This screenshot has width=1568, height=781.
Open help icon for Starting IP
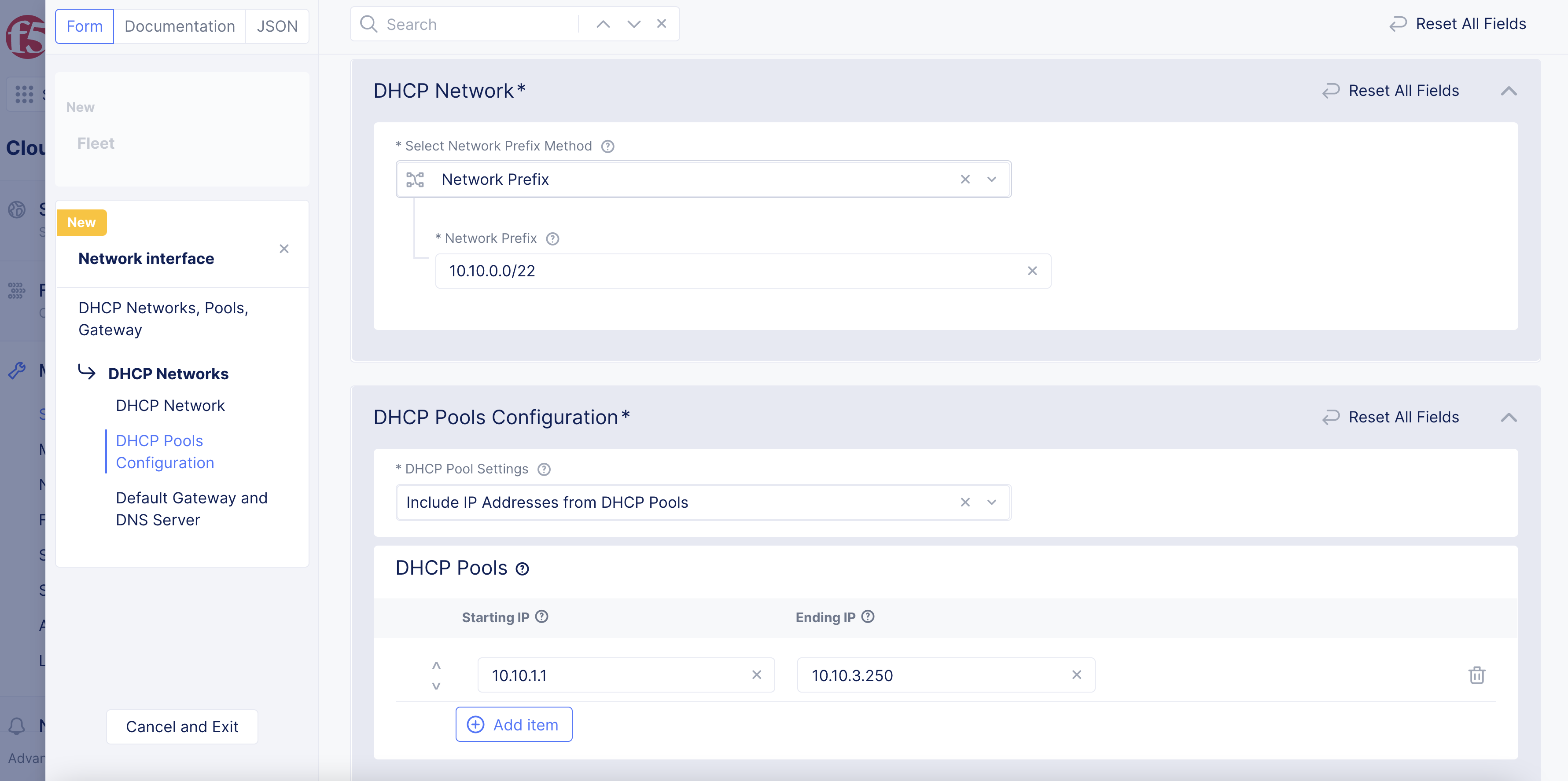click(542, 617)
